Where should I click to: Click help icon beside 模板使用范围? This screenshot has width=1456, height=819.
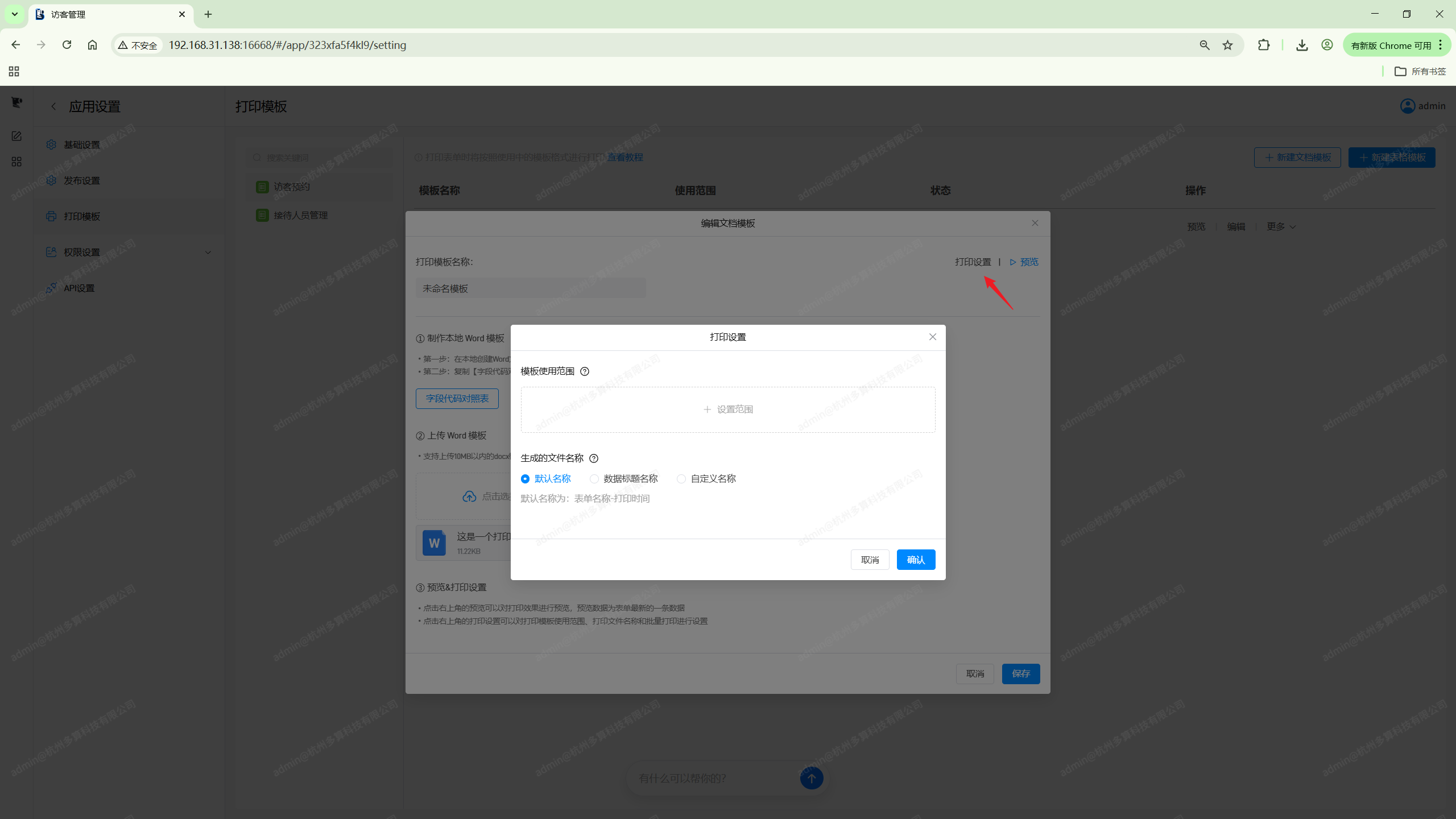coord(585,371)
